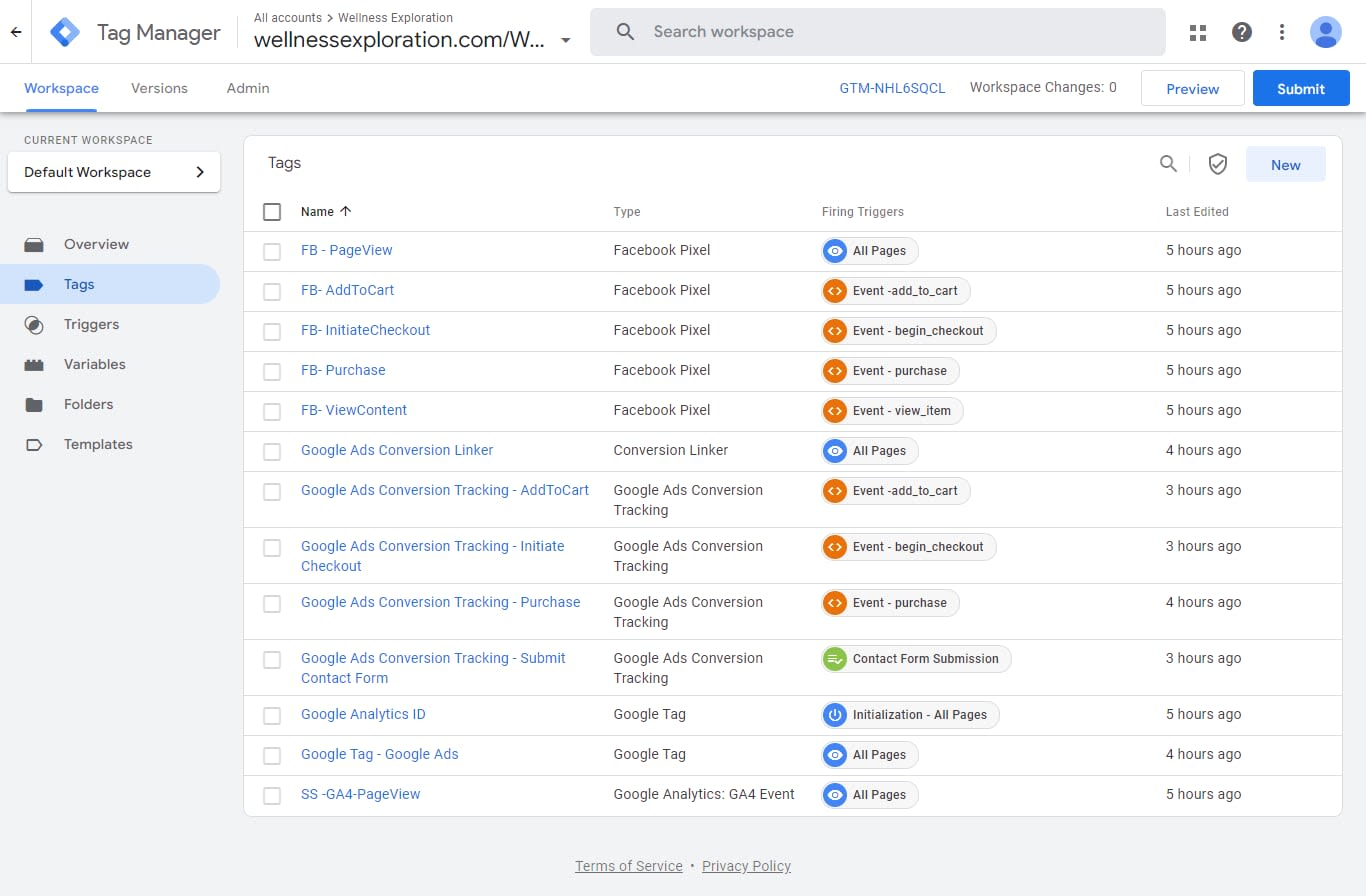The width and height of the screenshot is (1366, 896).
Task: Open All Pages trigger on FB - PageView row
Action: pos(870,251)
